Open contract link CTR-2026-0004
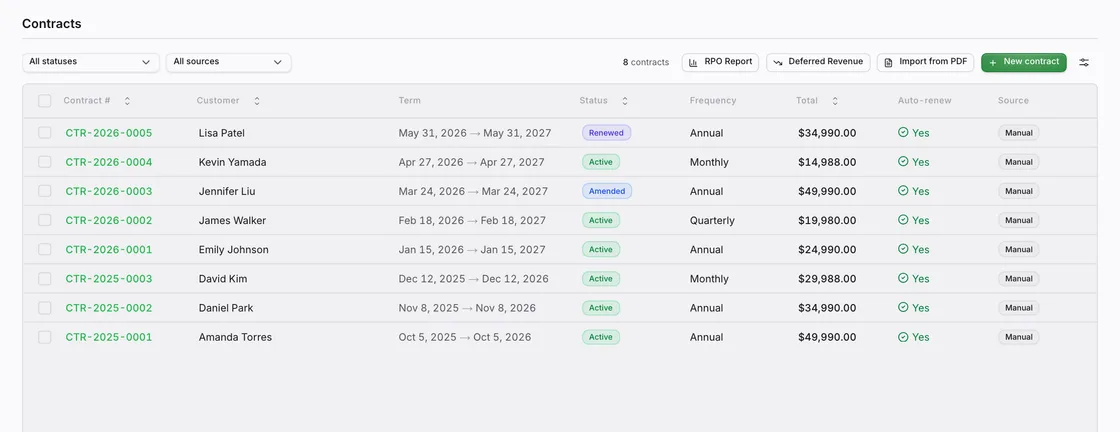This screenshot has width=1120, height=432. click(x=109, y=162)
